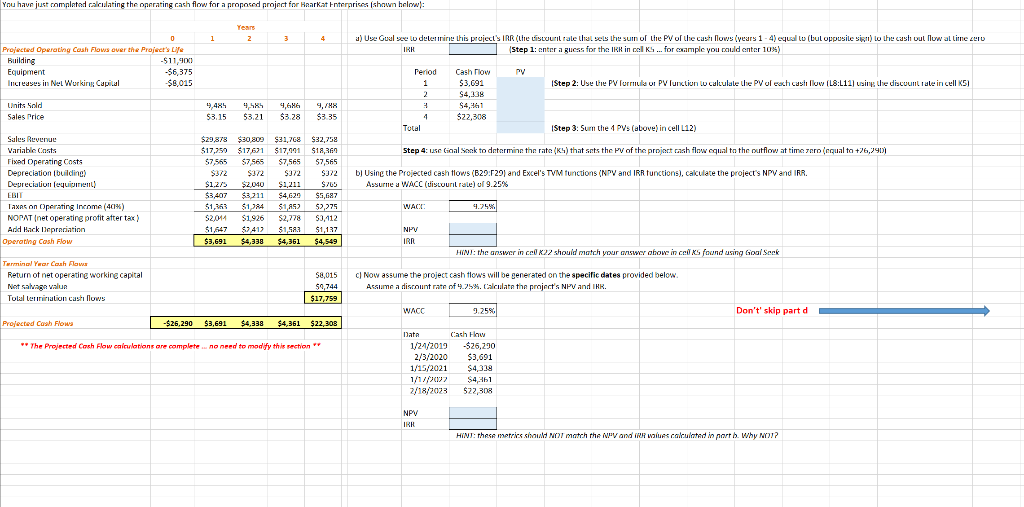Click the $17,759 total termination cash flows cell
Screen dimensions: 1024x507
(x=322, y=298)
